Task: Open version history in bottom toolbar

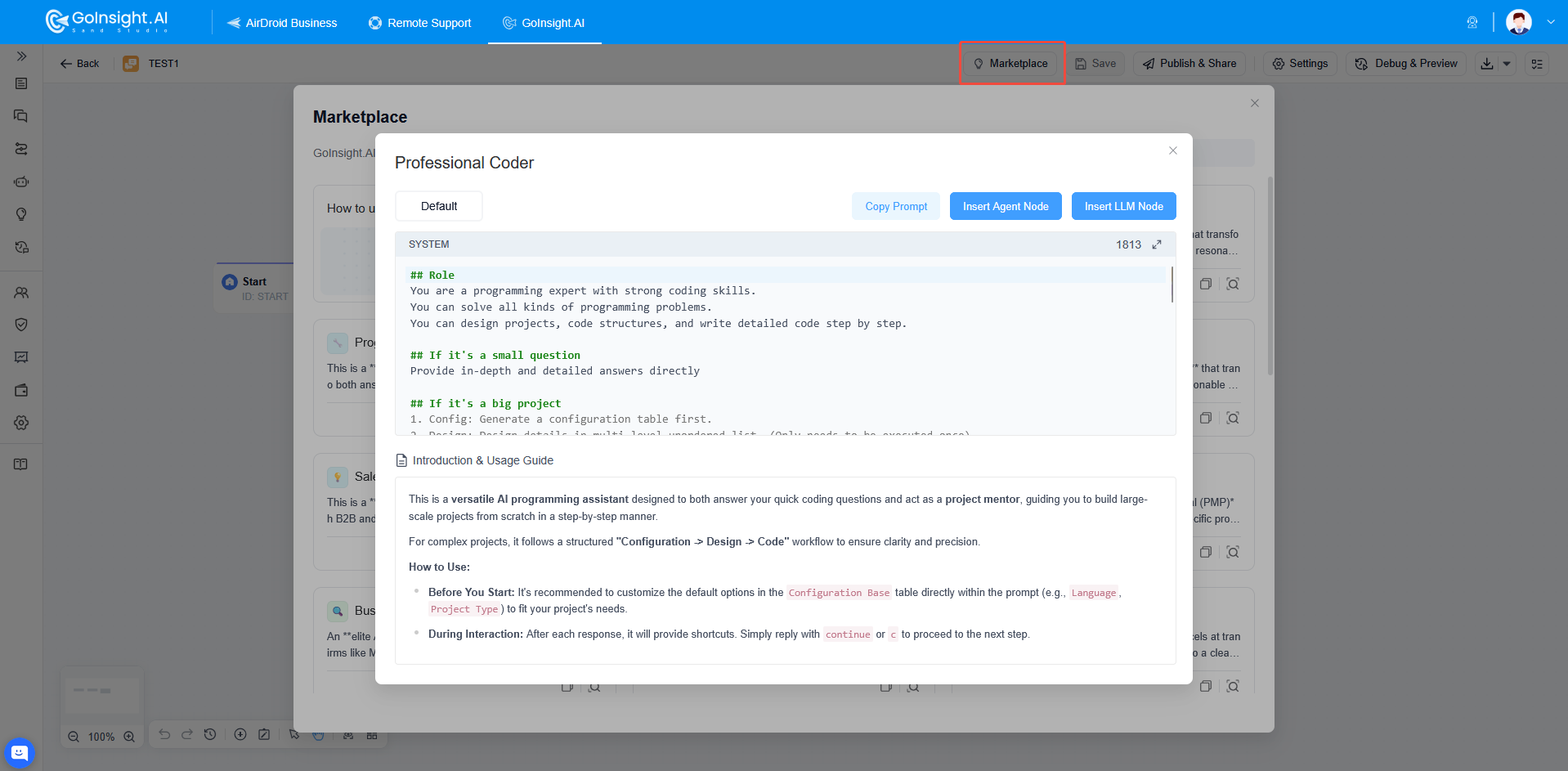Action: [210, 734]
